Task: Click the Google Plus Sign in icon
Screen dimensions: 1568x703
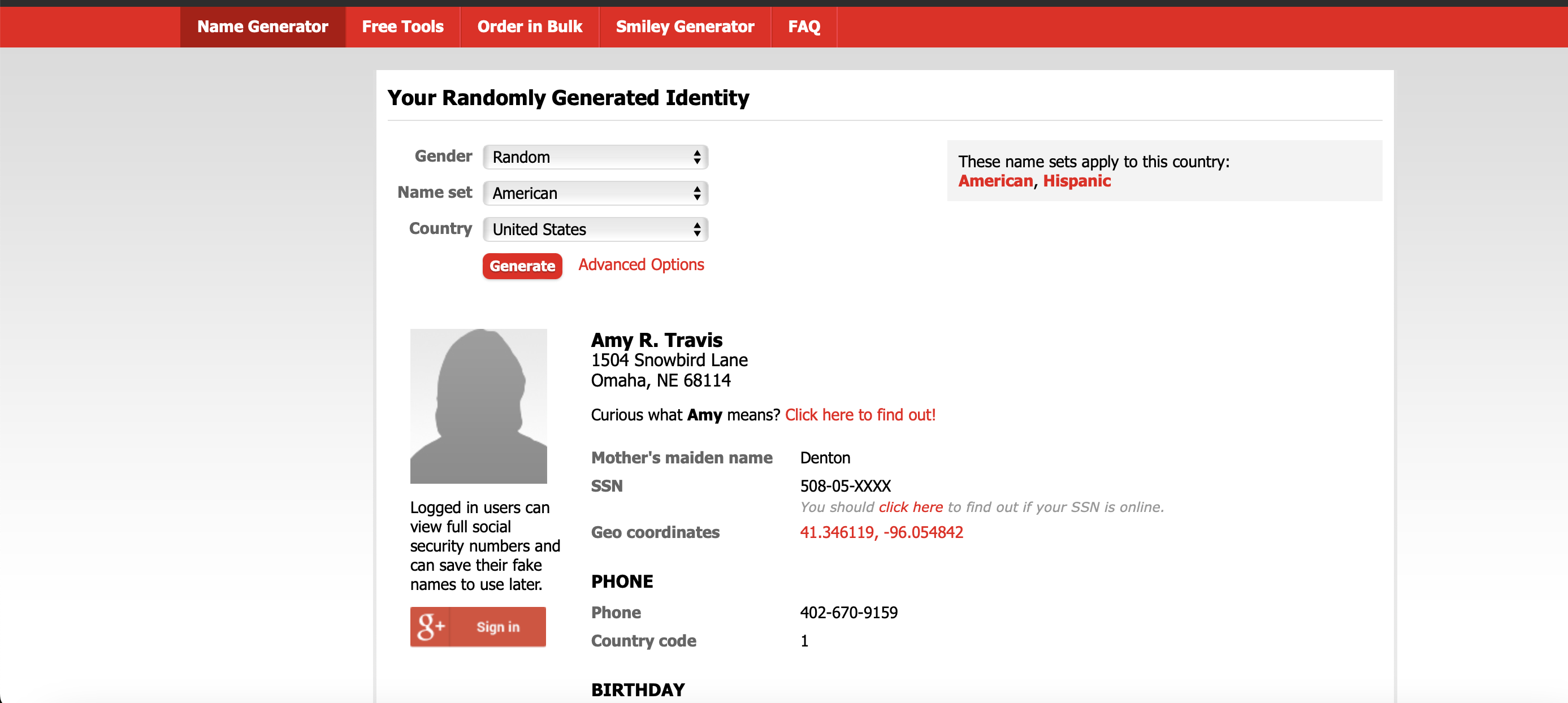Action: pos(430,626)
